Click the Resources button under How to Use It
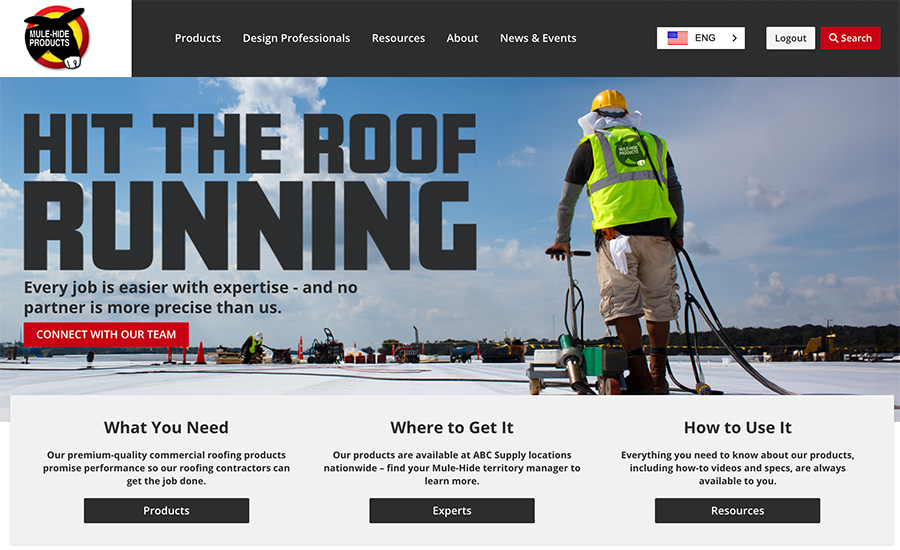Screen dimensions: 900x550 click(737, 511)
